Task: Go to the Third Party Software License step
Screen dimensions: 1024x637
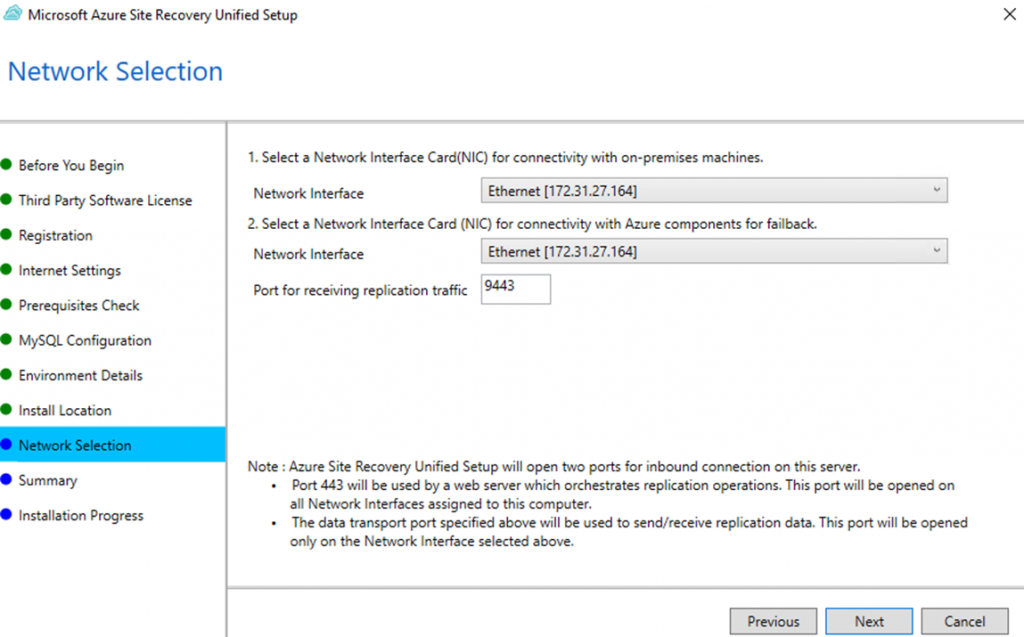Action: tap(105, 200)
